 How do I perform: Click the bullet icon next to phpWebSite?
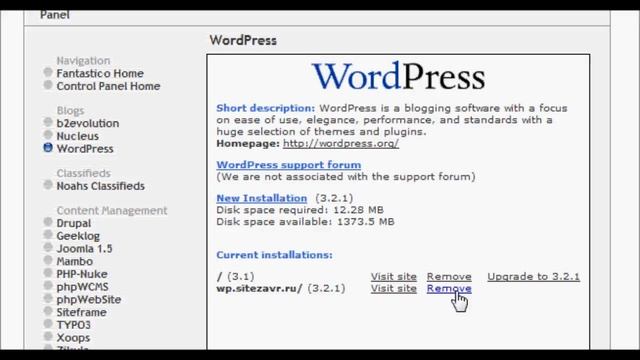(48, 298)
